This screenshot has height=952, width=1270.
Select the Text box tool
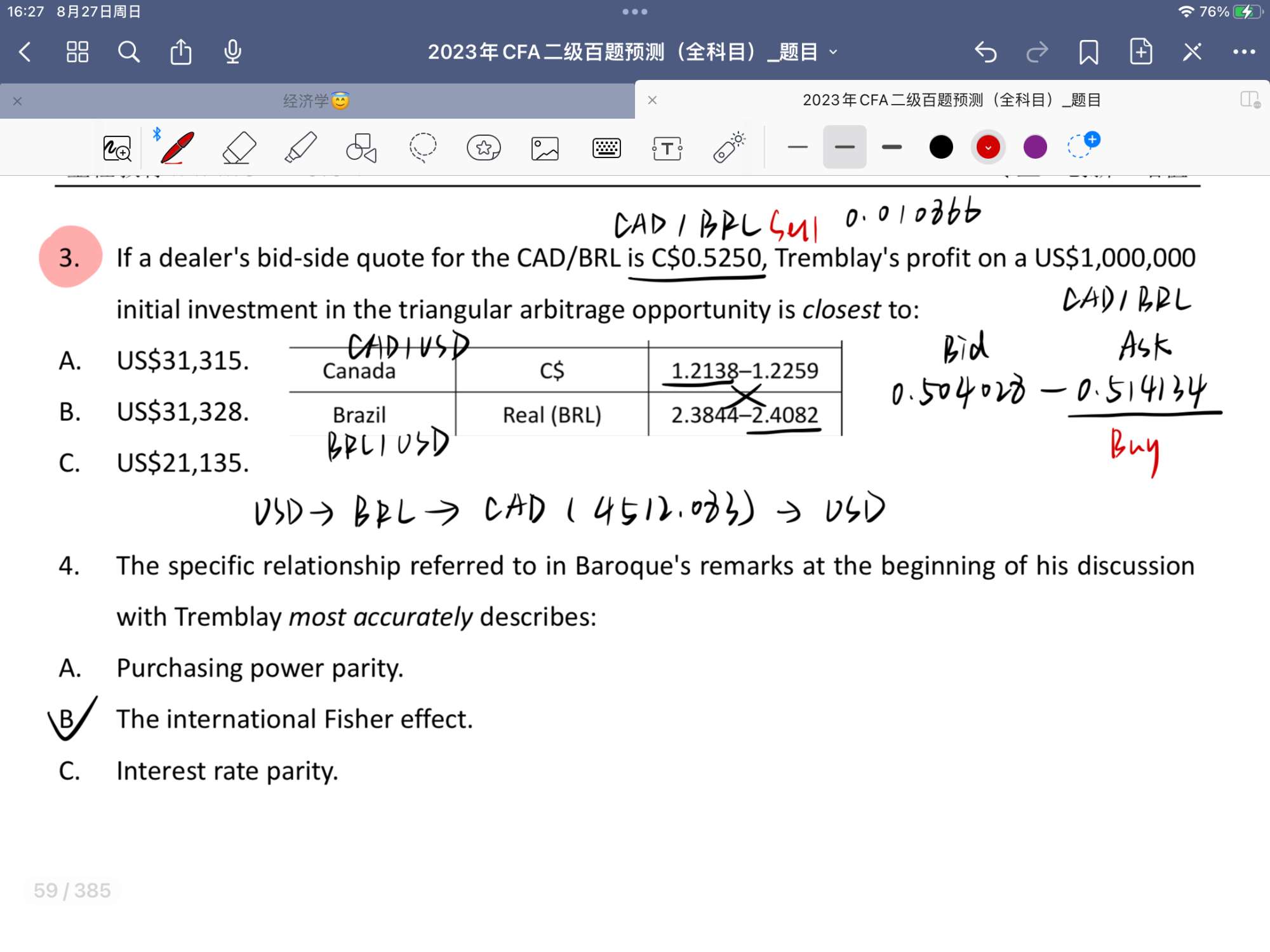point(667,149)
